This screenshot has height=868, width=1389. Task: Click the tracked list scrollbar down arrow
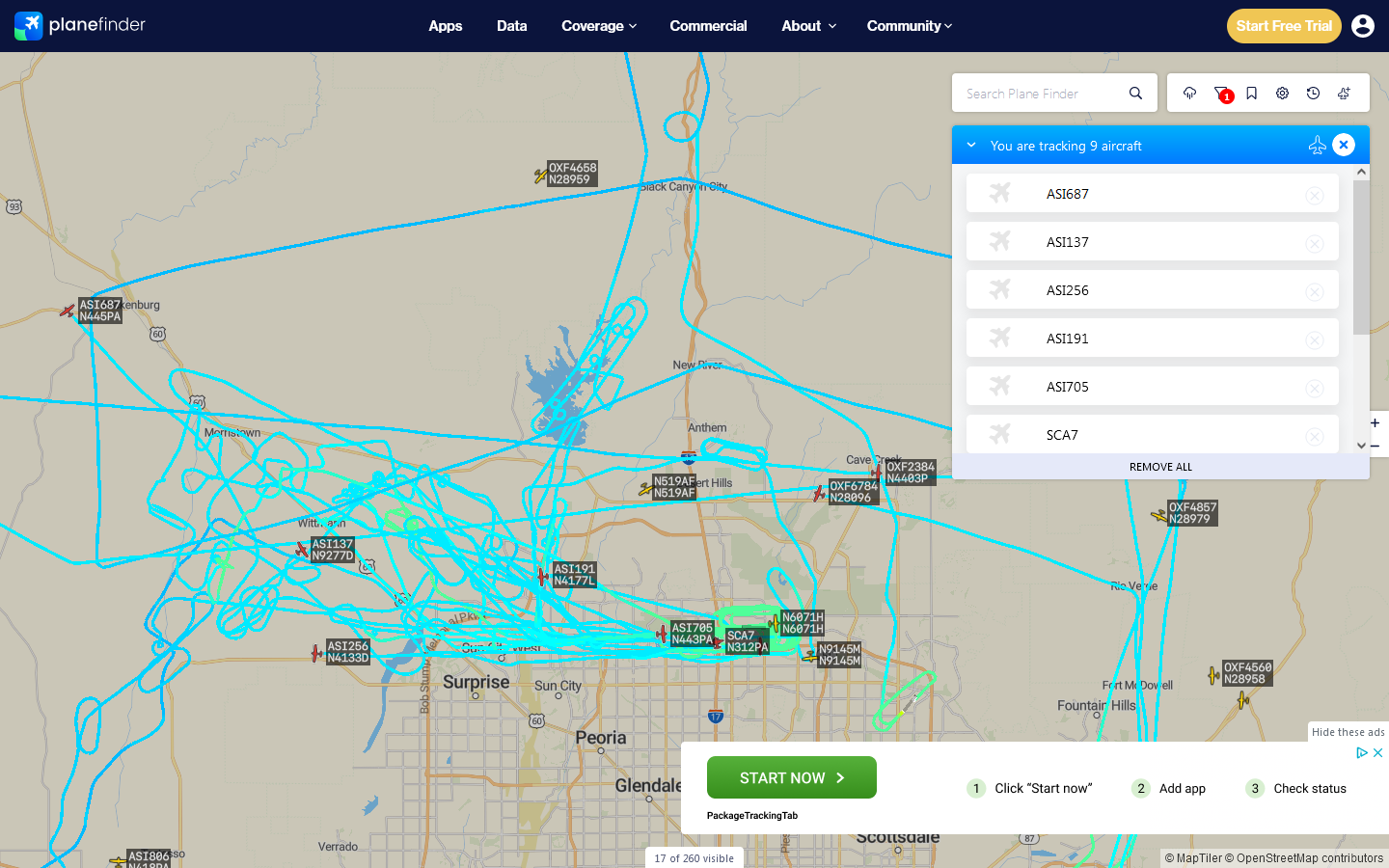pyautogui.click(x=1361, y=446)
